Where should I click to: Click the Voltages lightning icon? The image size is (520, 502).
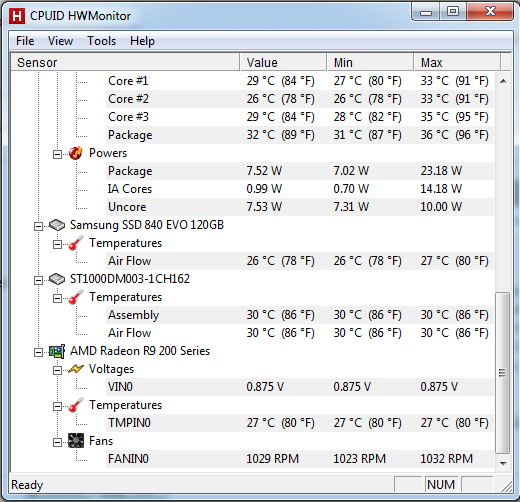76,369
